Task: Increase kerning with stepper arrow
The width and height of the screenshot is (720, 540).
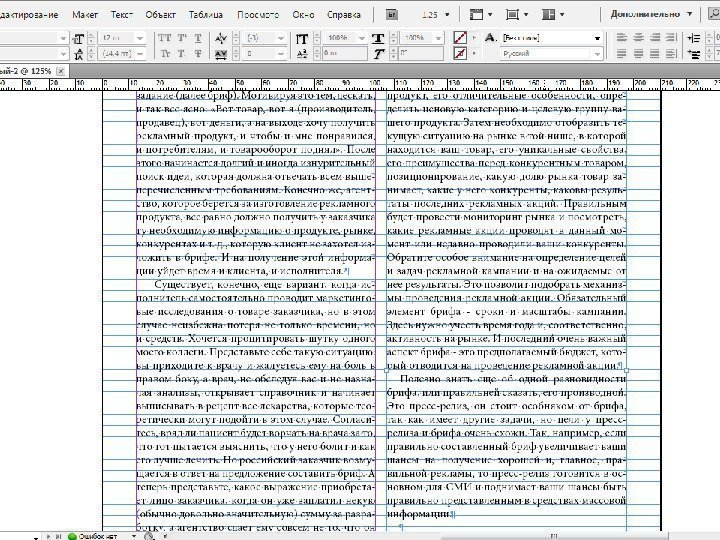Action: (236, 35)
